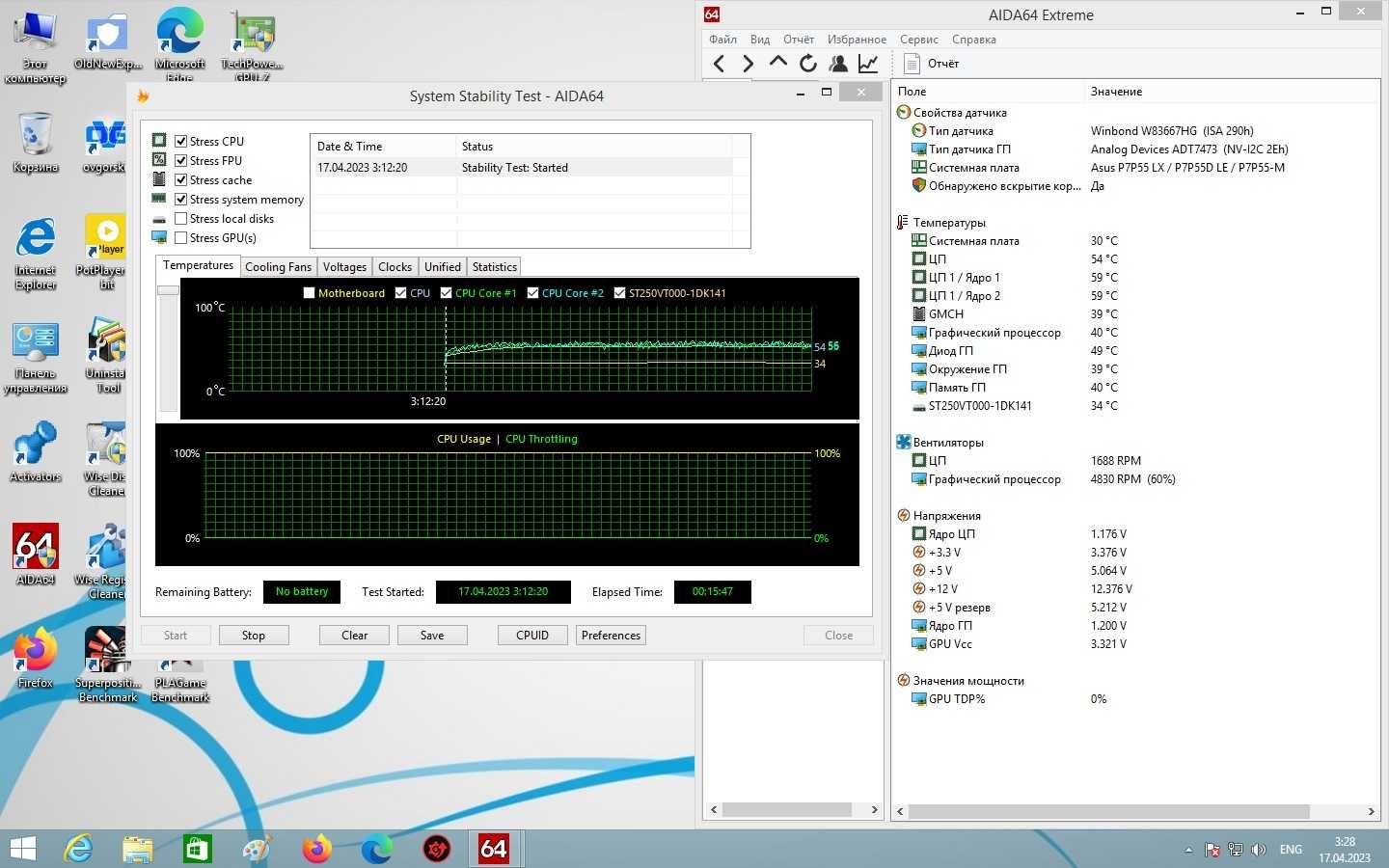Image resolution: width=1389 pixels, height=868 pixels.
Task: Open the graph icon in AIDA64 toolbar
Action: (x=868, y=64)
